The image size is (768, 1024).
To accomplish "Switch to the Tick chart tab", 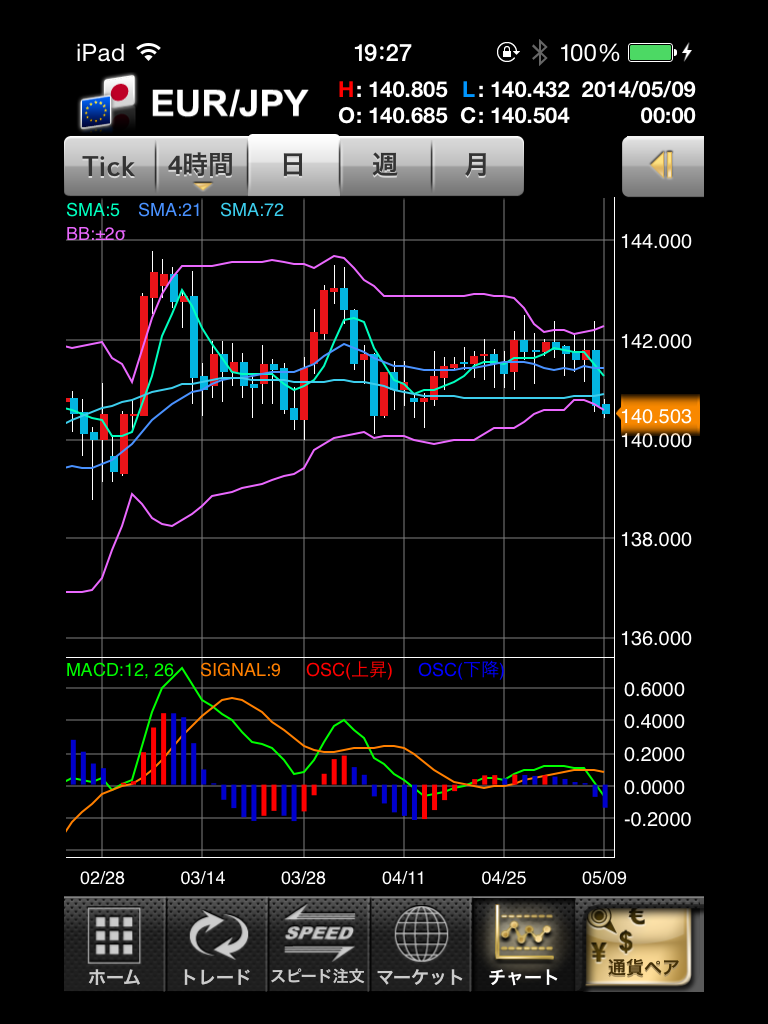I will click(110, 166).
